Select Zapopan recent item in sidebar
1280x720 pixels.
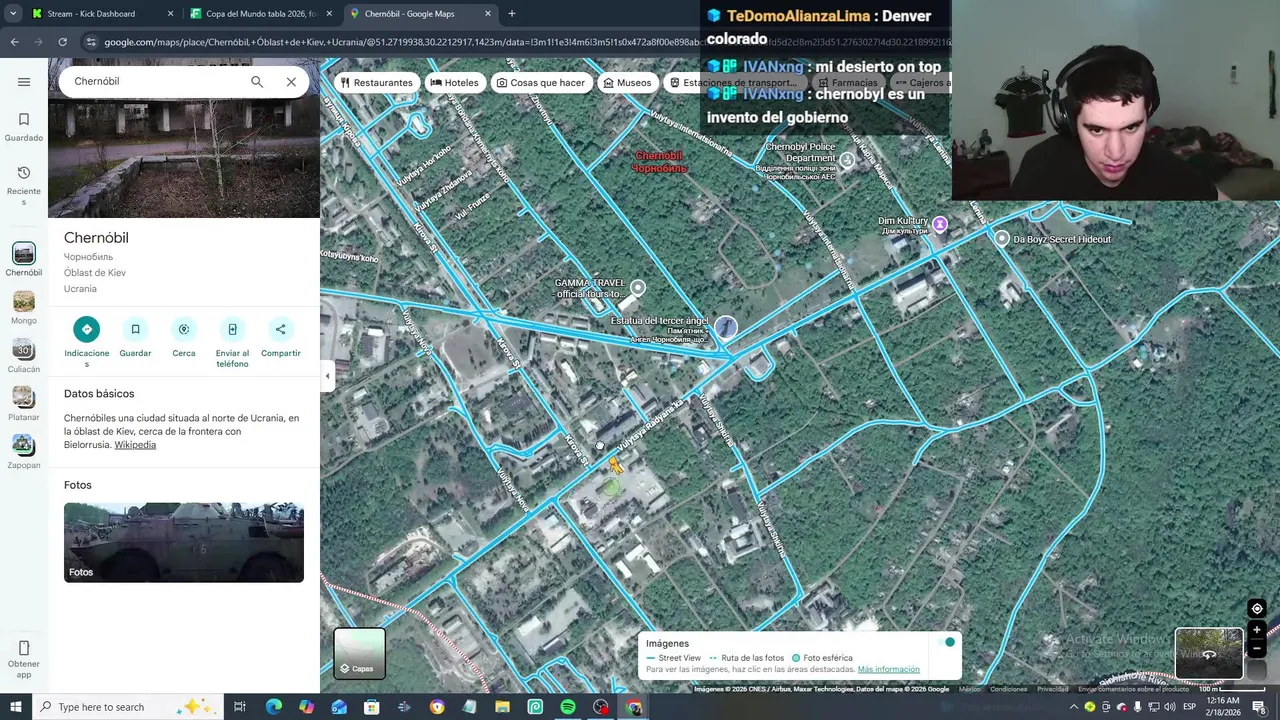(24, 451)
